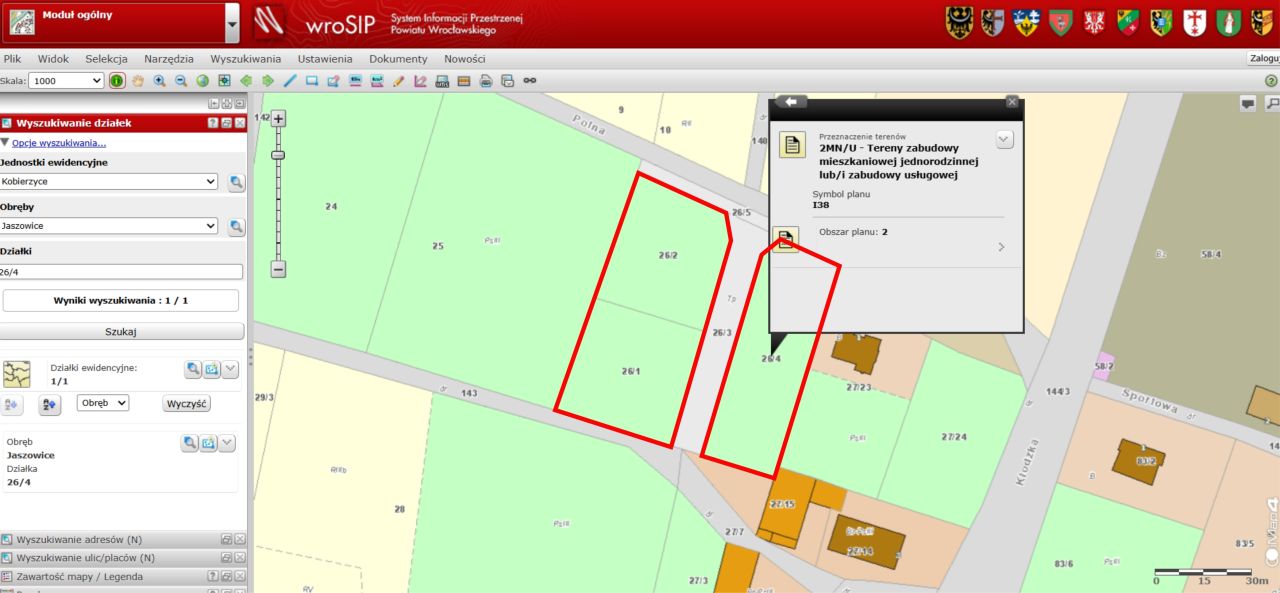Screen dimensions: 1280x593
Task: Expand options for Działki ewidencyjne results
Action: click(x=230, y=369)
